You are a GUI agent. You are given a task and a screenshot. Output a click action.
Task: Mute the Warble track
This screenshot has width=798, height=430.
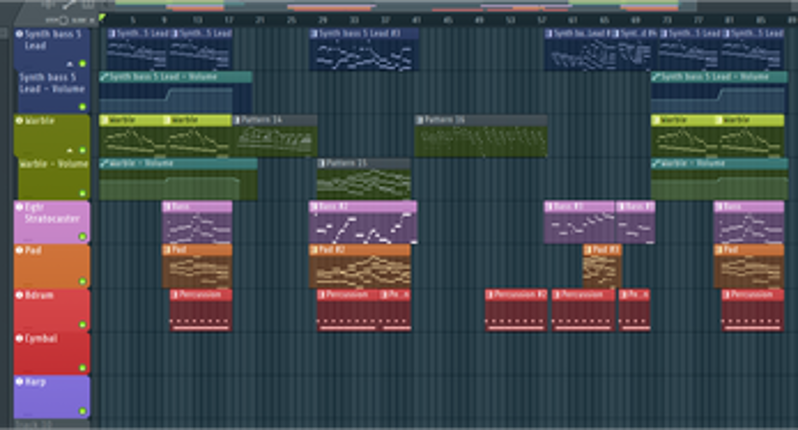[x=82, y=150]
